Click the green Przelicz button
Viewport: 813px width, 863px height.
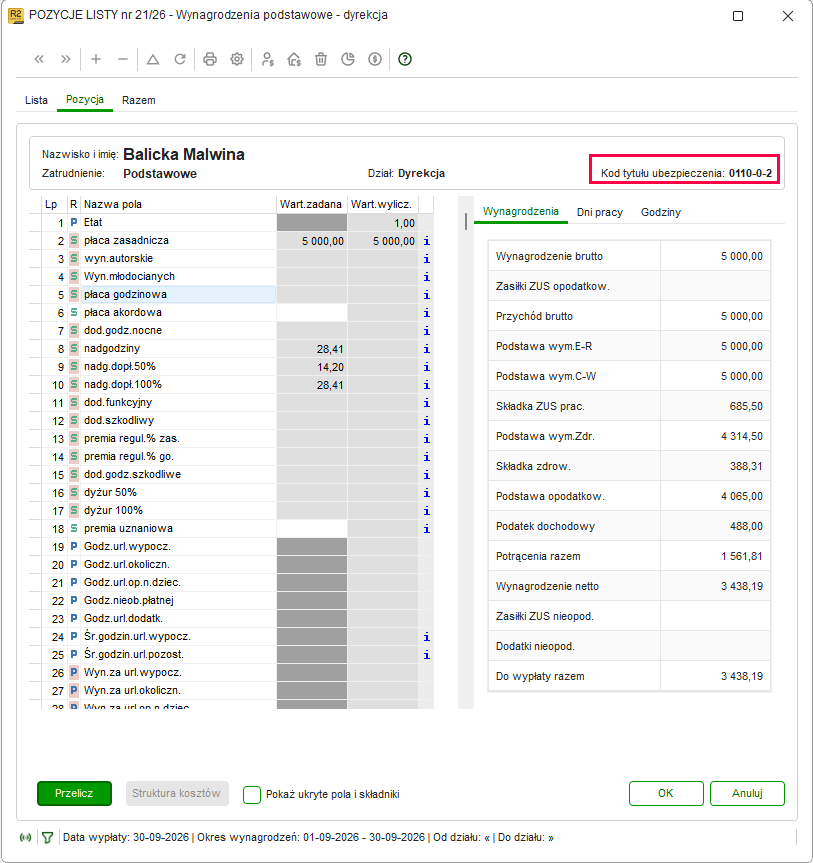74,794
